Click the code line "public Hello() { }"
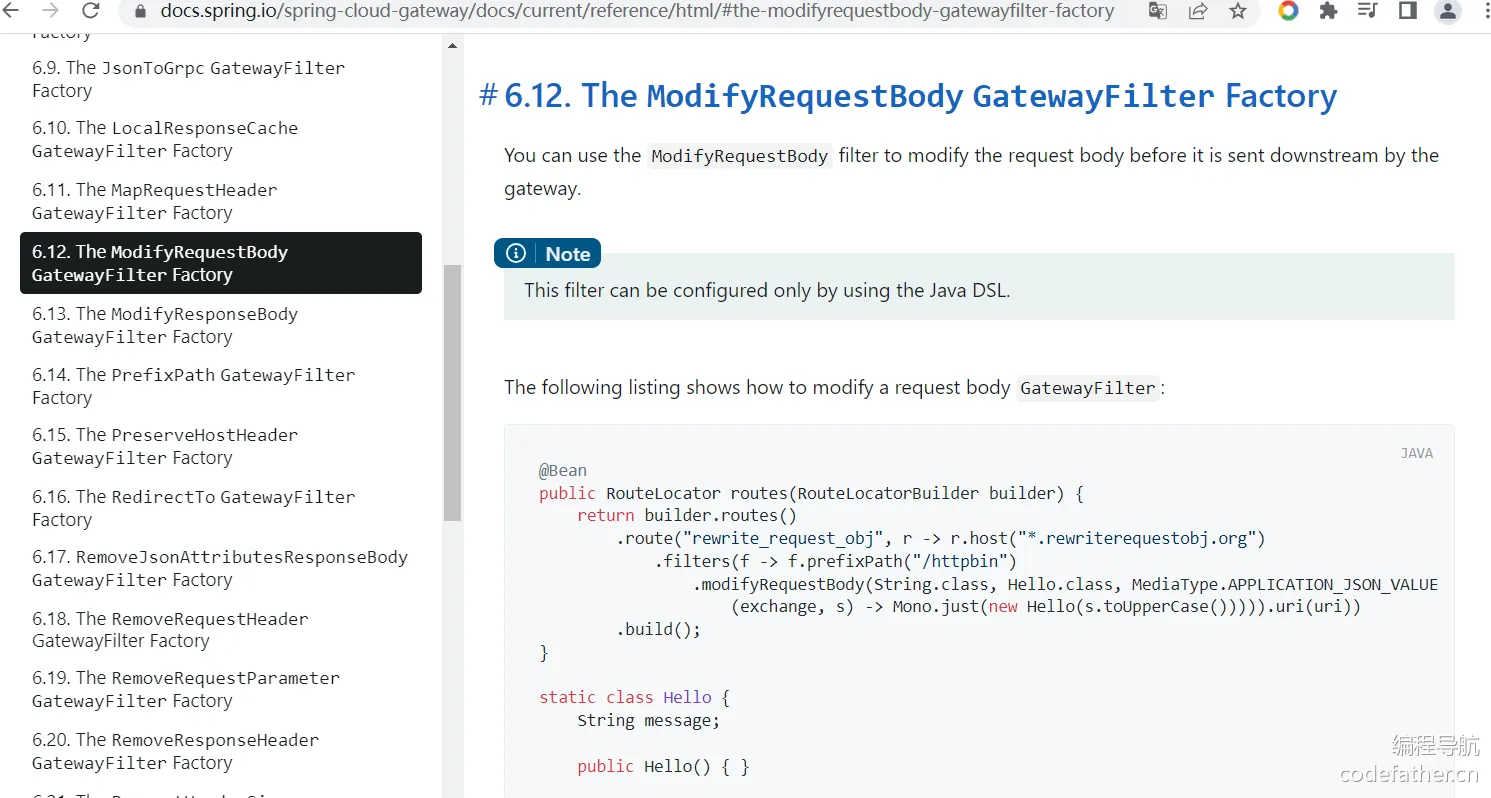This screenshot has width=1491, height=798. pyautogui.click(x=663, y=767)
